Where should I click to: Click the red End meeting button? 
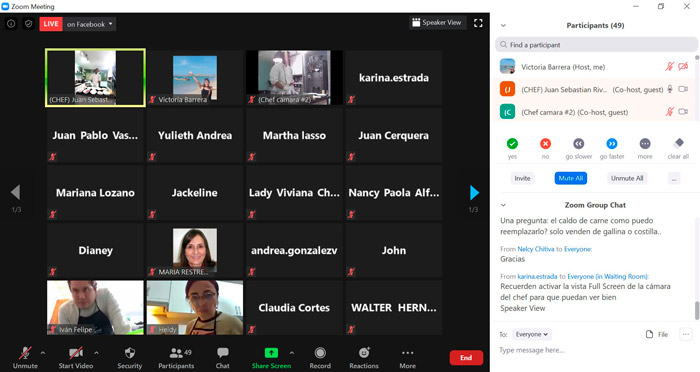[466, 358]
